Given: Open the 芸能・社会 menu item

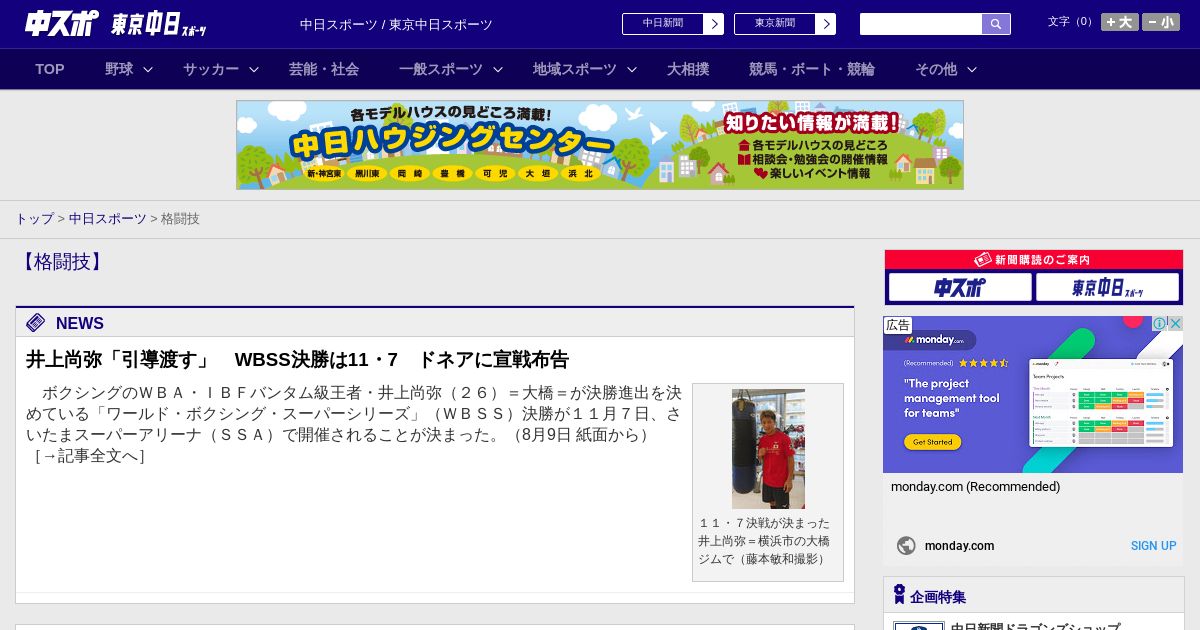Looking at the screenshot, I should (324, 69).
